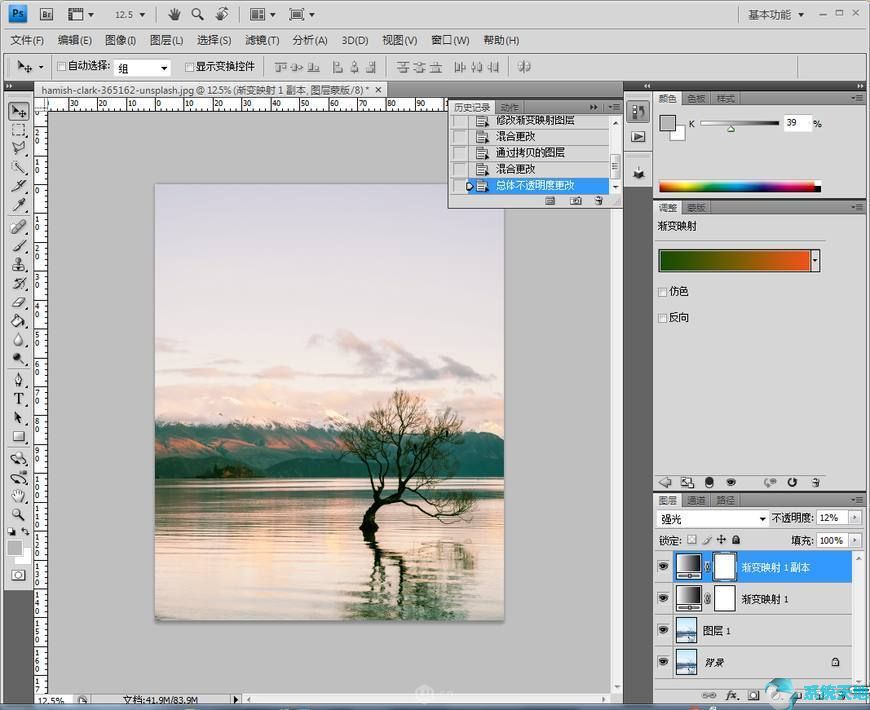The image size is (870, 710).
Task: Select the Move tool in toolbox
Action: 18,111
